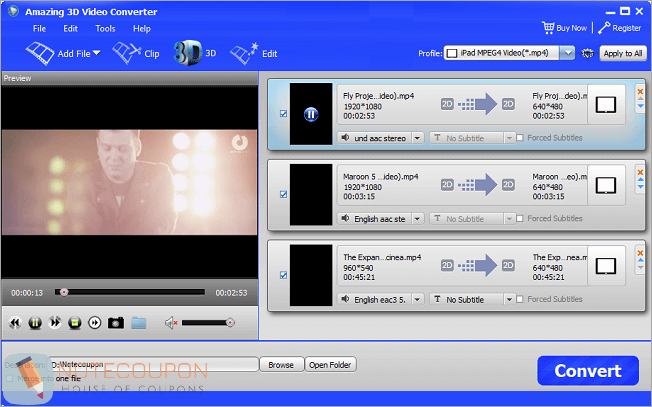Click the Convert button
Viewport: 652px width, 407px height.
588,370
